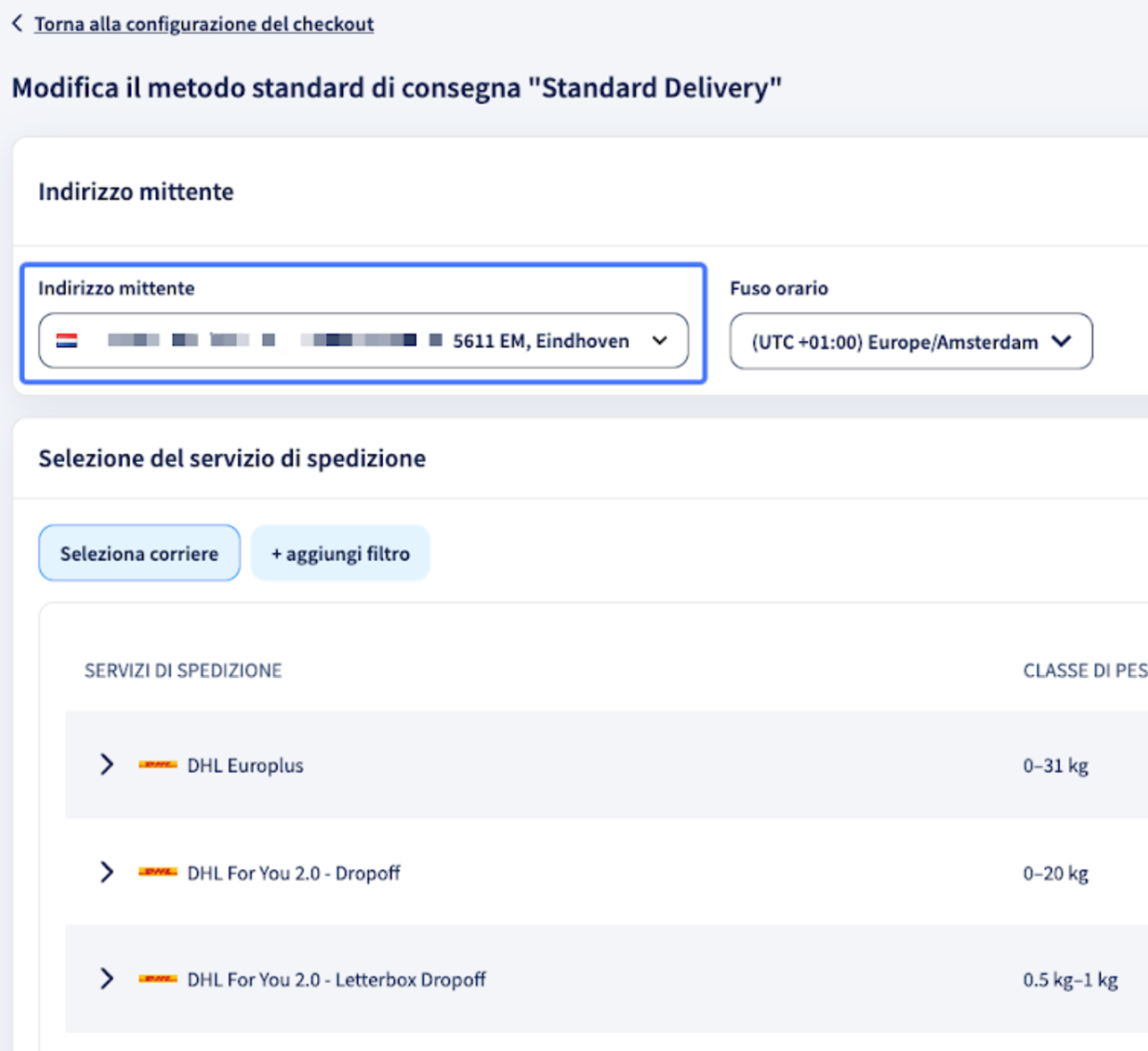
Task: Click the back arrow before Torna alla configurazione
Action: (17, 24)
